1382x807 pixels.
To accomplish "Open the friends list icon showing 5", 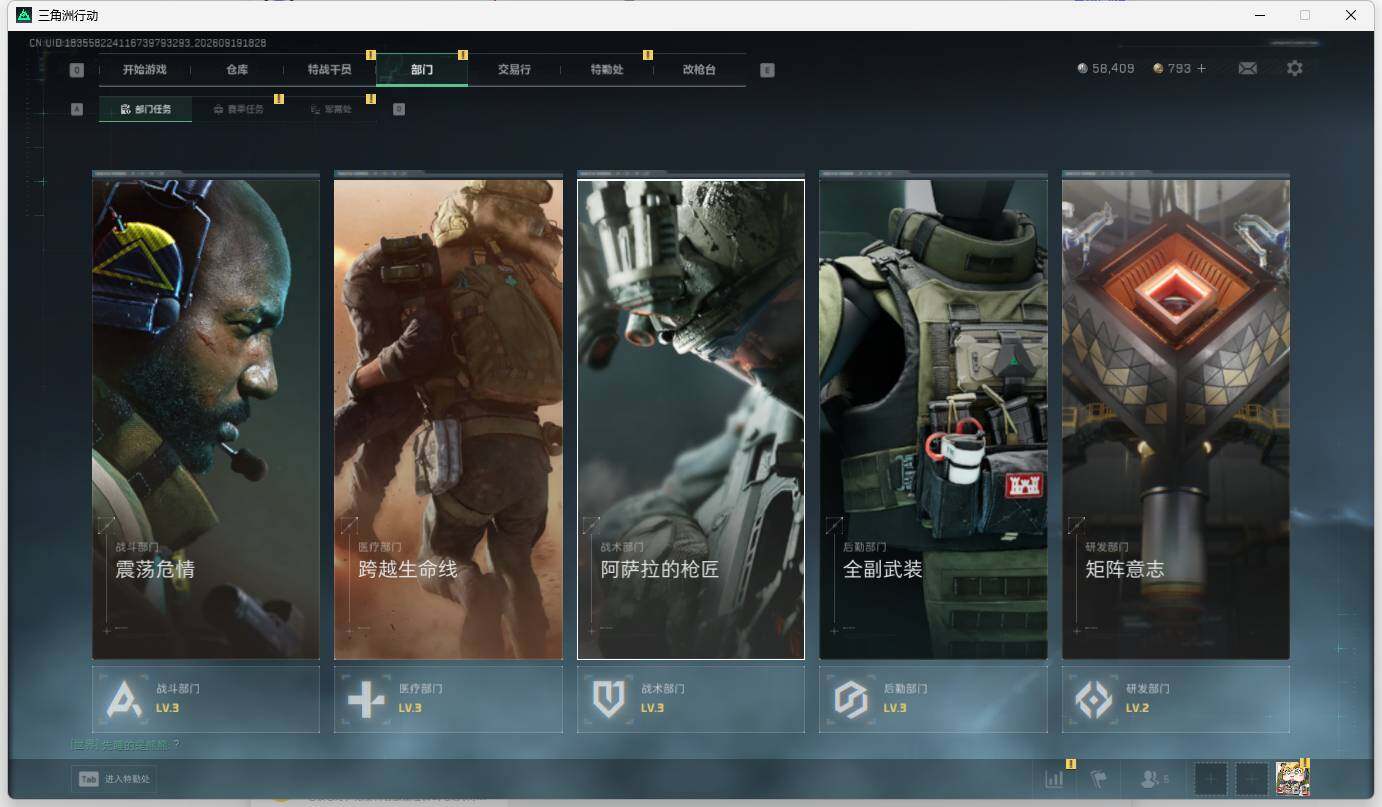I will (x=1155, y=779).
